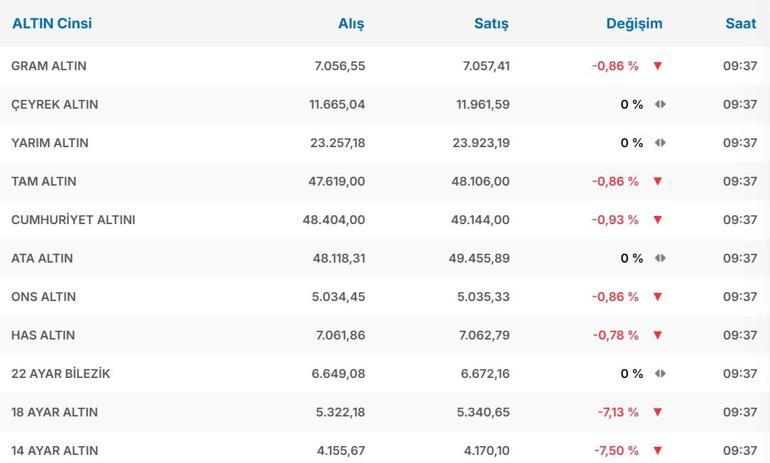Select ONS ALTIN selling price 5.035,33
The height and width of the screenshot is (463, 770).
(x=483, y=297)
